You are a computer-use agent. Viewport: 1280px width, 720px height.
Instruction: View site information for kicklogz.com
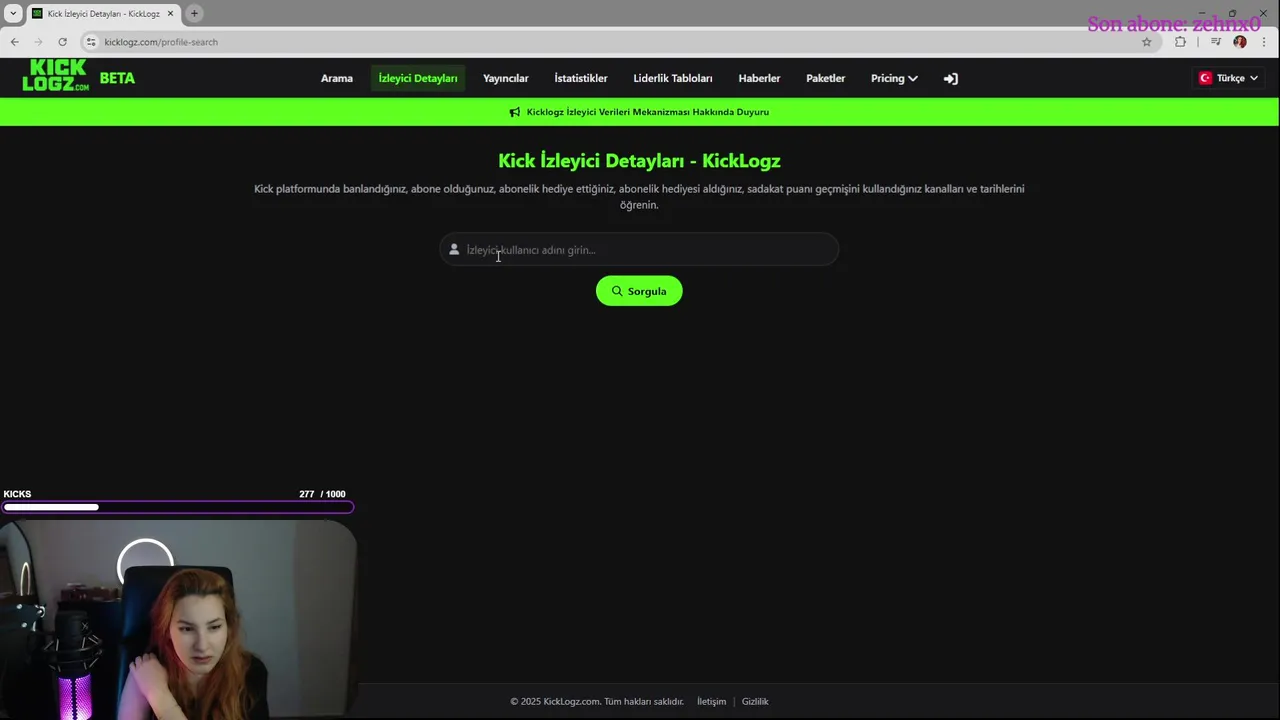[90, 42]
